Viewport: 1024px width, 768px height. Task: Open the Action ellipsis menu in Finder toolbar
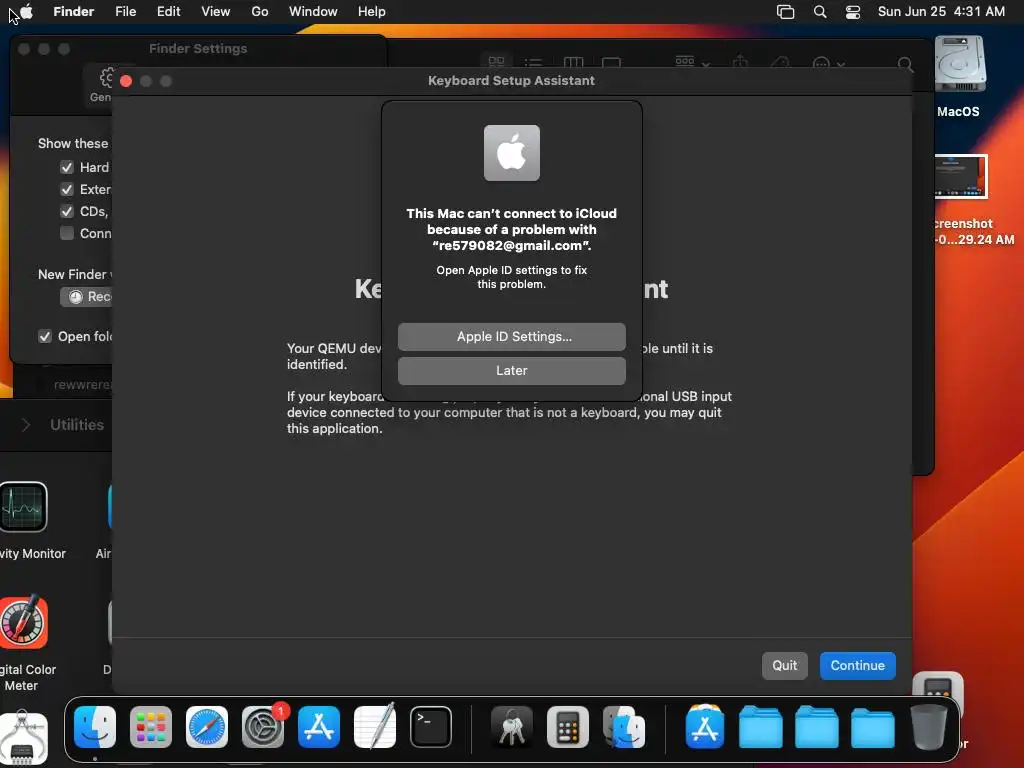click(x=827, y=64)
